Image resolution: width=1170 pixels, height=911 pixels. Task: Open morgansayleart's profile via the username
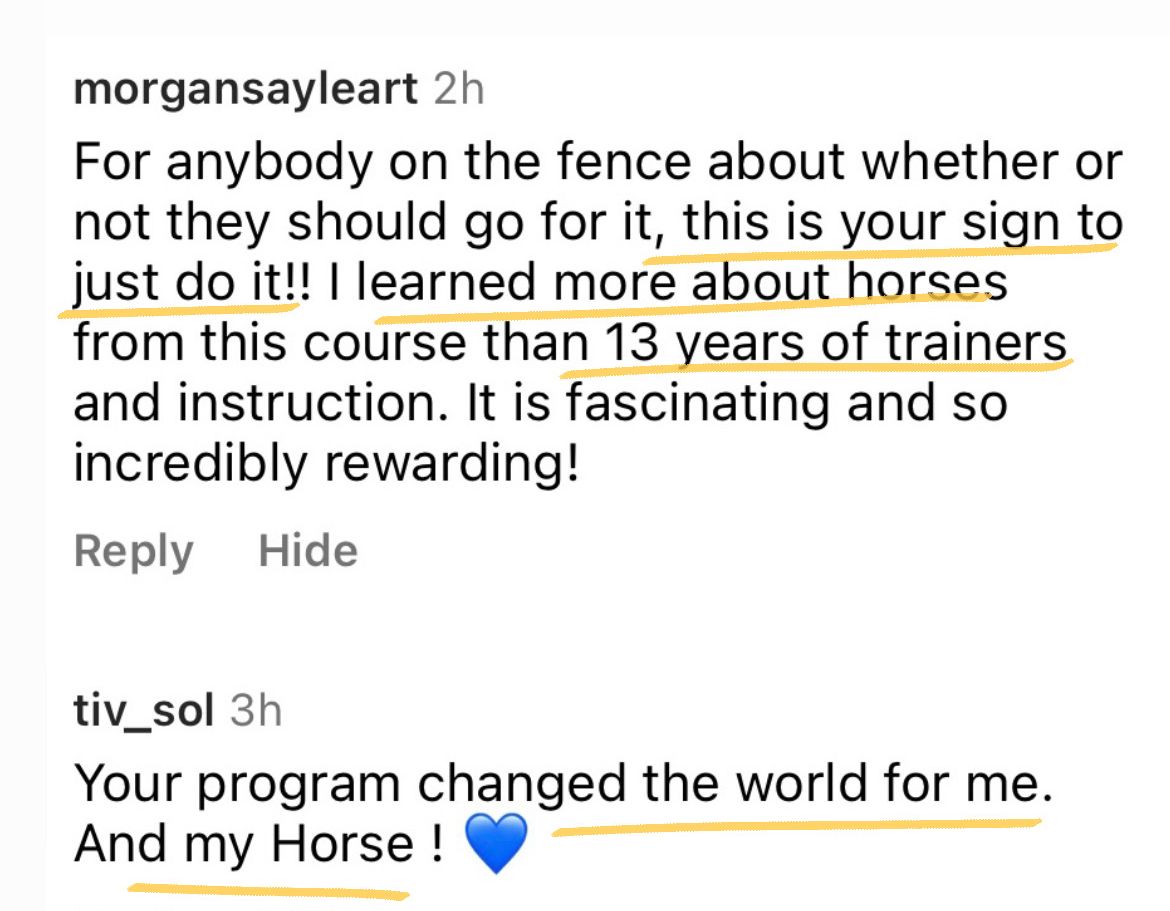pos(245,90)
